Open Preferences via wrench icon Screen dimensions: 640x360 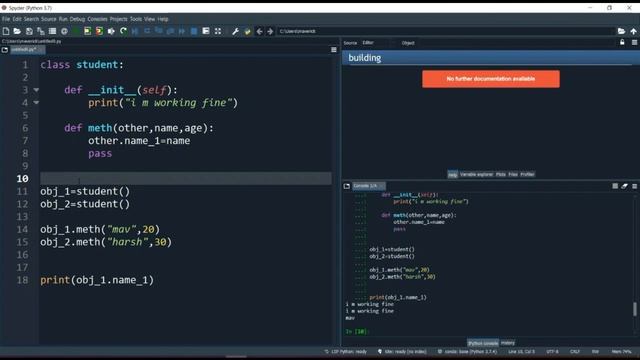236,31
